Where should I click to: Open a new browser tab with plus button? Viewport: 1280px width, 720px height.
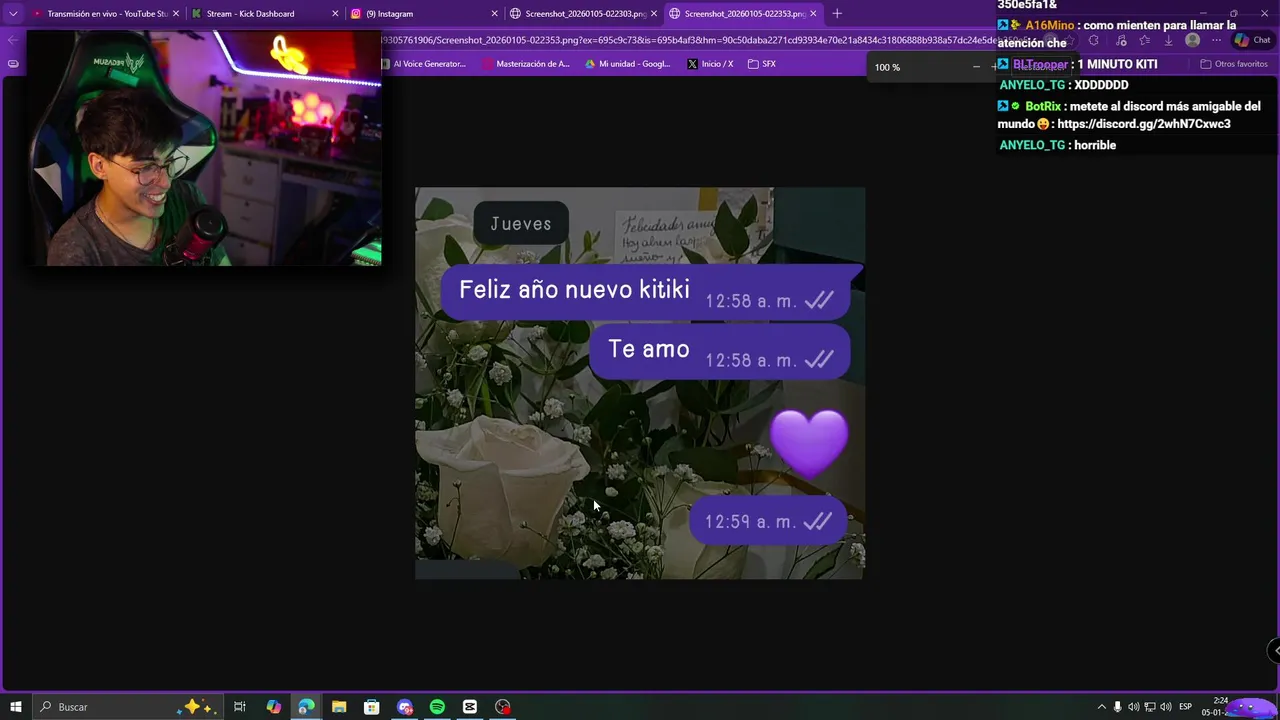click(837, 14)
